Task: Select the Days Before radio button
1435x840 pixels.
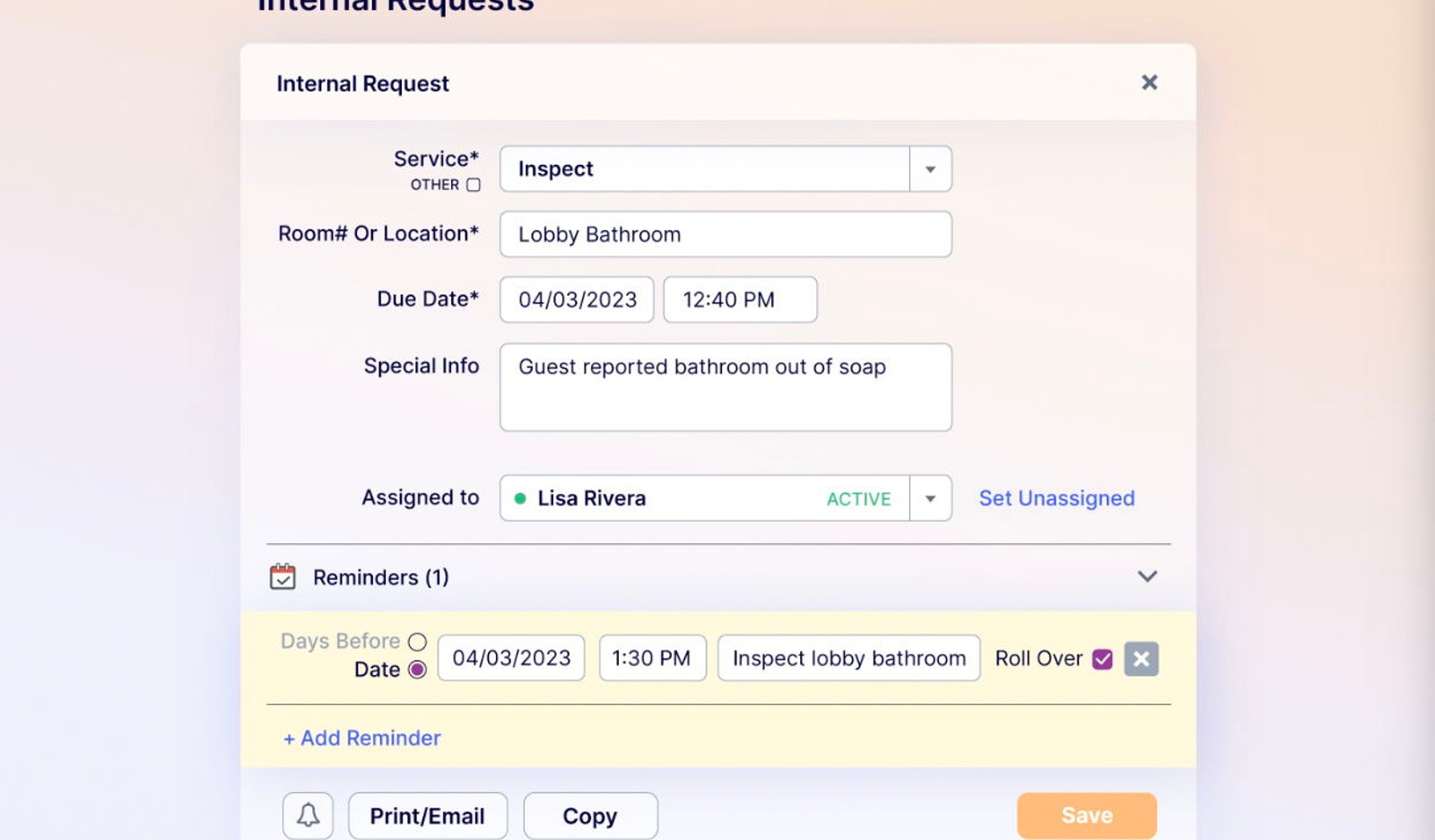Action: pos(417,642)
